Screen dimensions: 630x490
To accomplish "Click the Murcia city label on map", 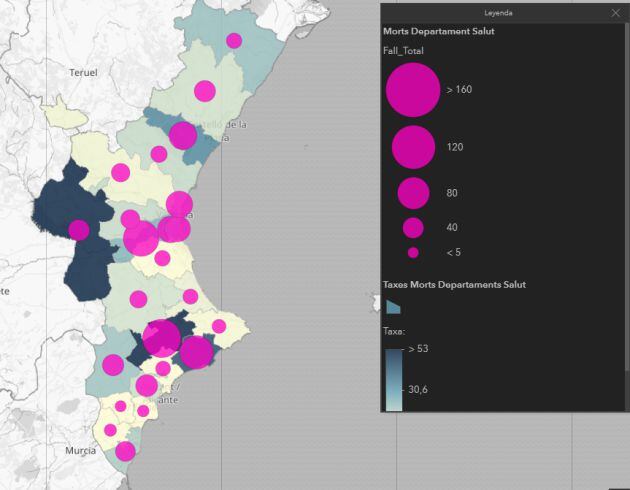I will [x=80, y=451].
